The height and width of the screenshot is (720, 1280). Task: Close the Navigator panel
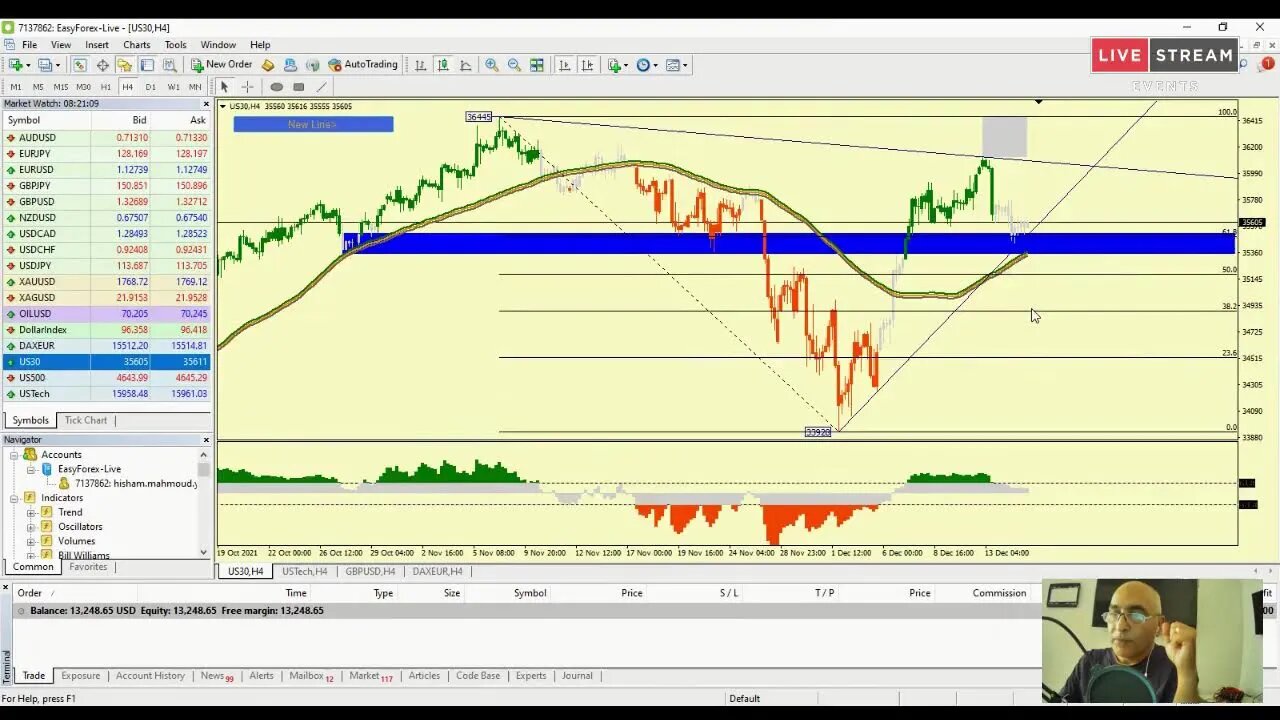tap(206, 440)
